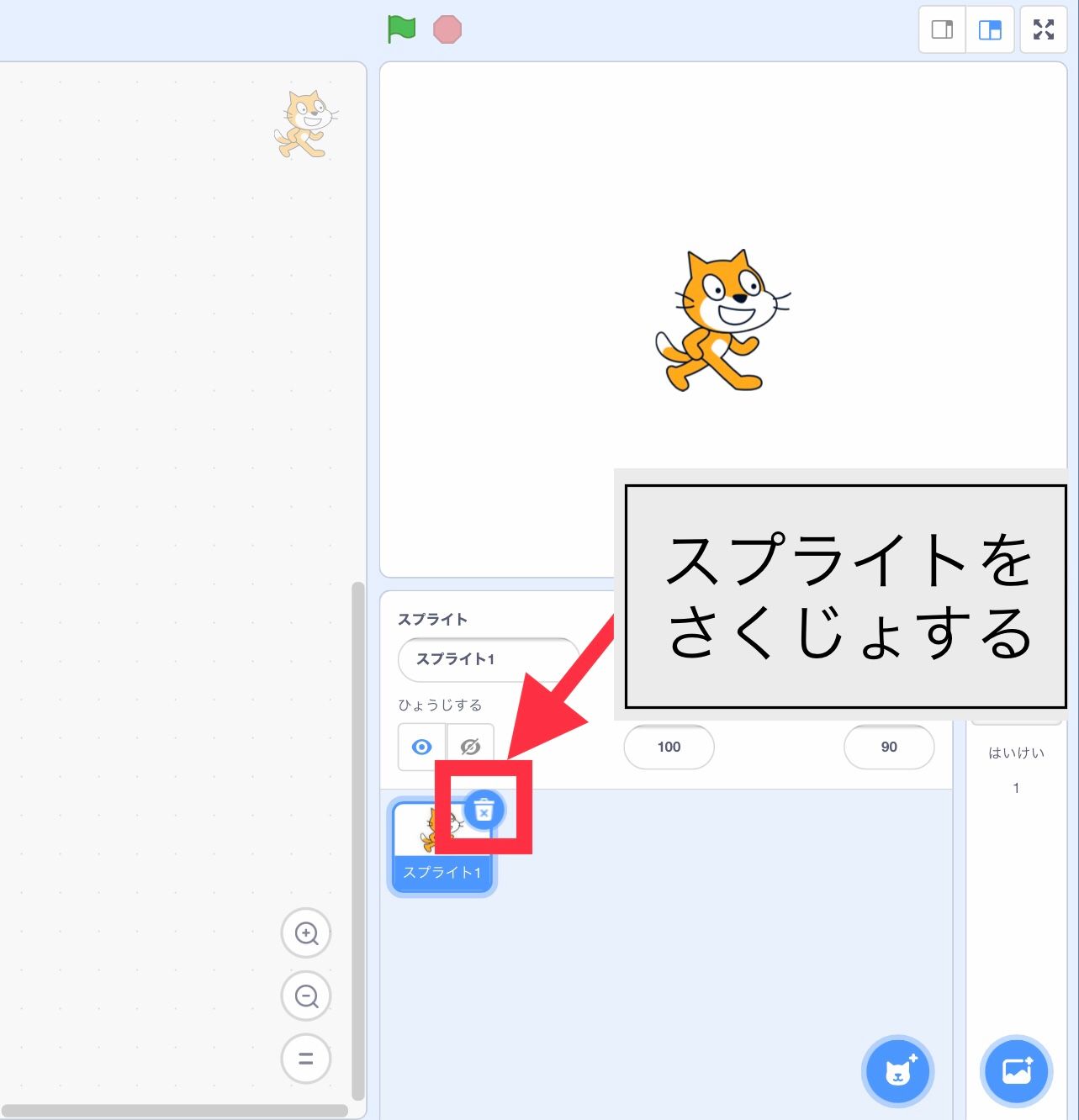
Task: Enter fullscreen stage mode
Action: pyautogui.click(x=1043, y=29)
